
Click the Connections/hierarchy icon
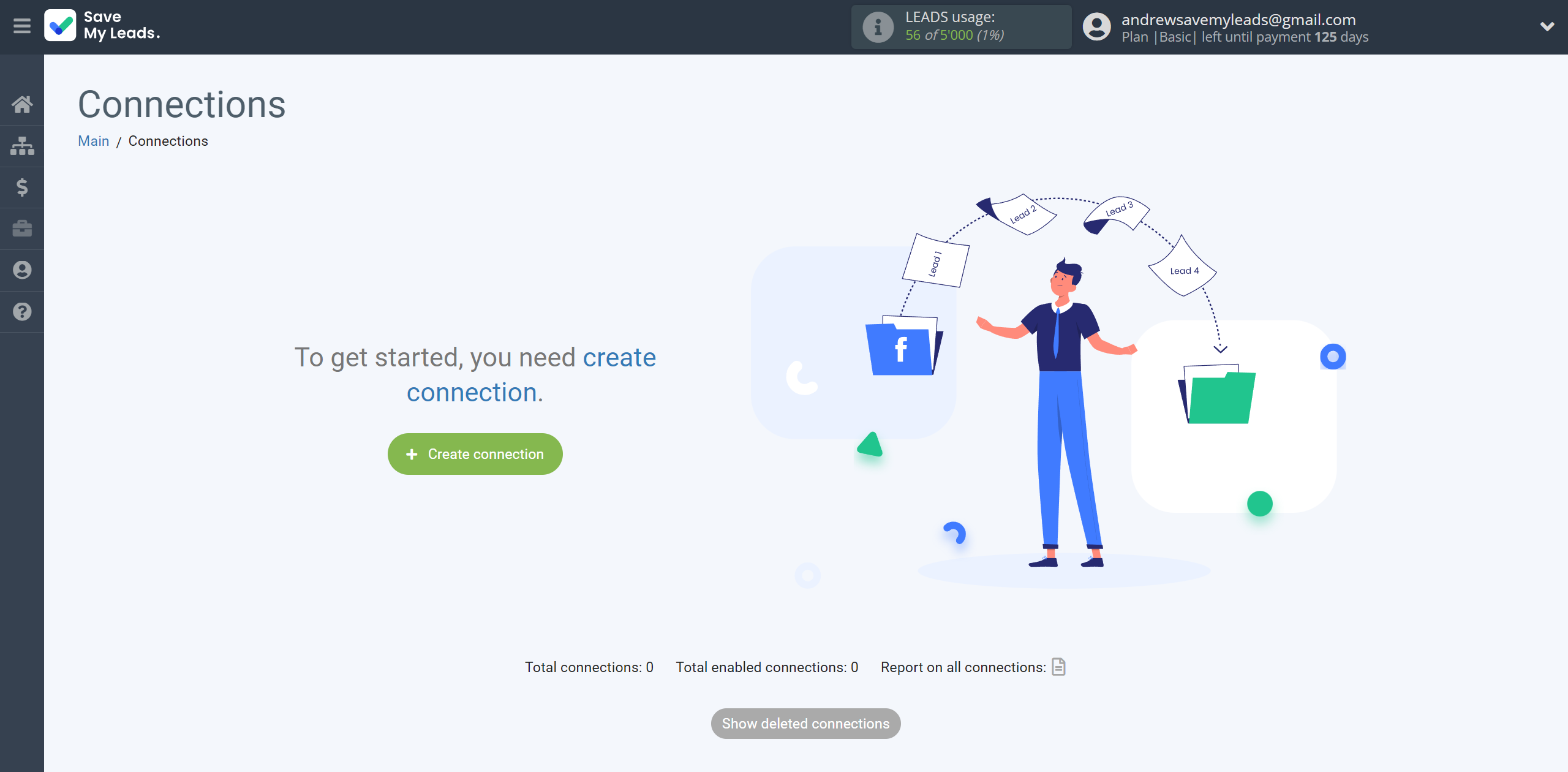[22, 145]
